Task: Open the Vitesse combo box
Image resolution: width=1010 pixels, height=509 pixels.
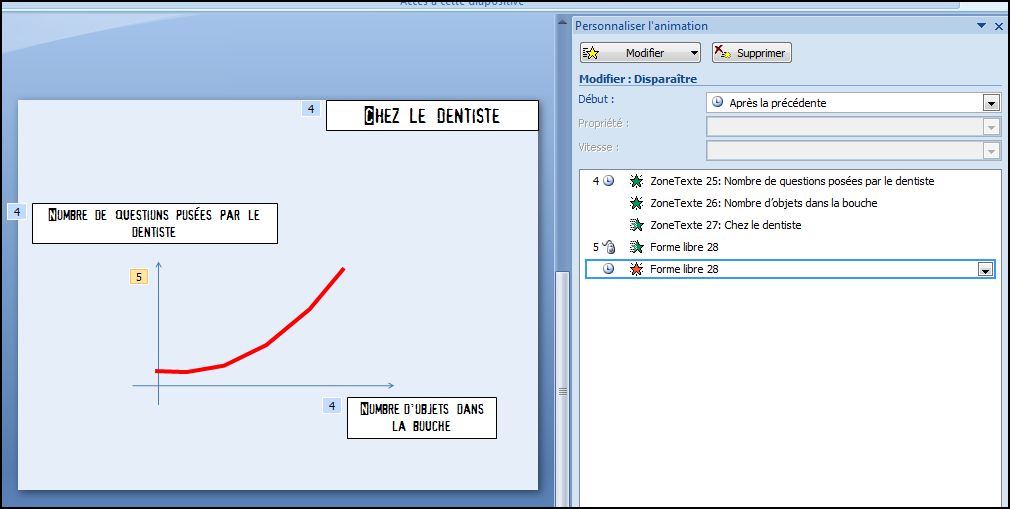Action: (852, 150)
